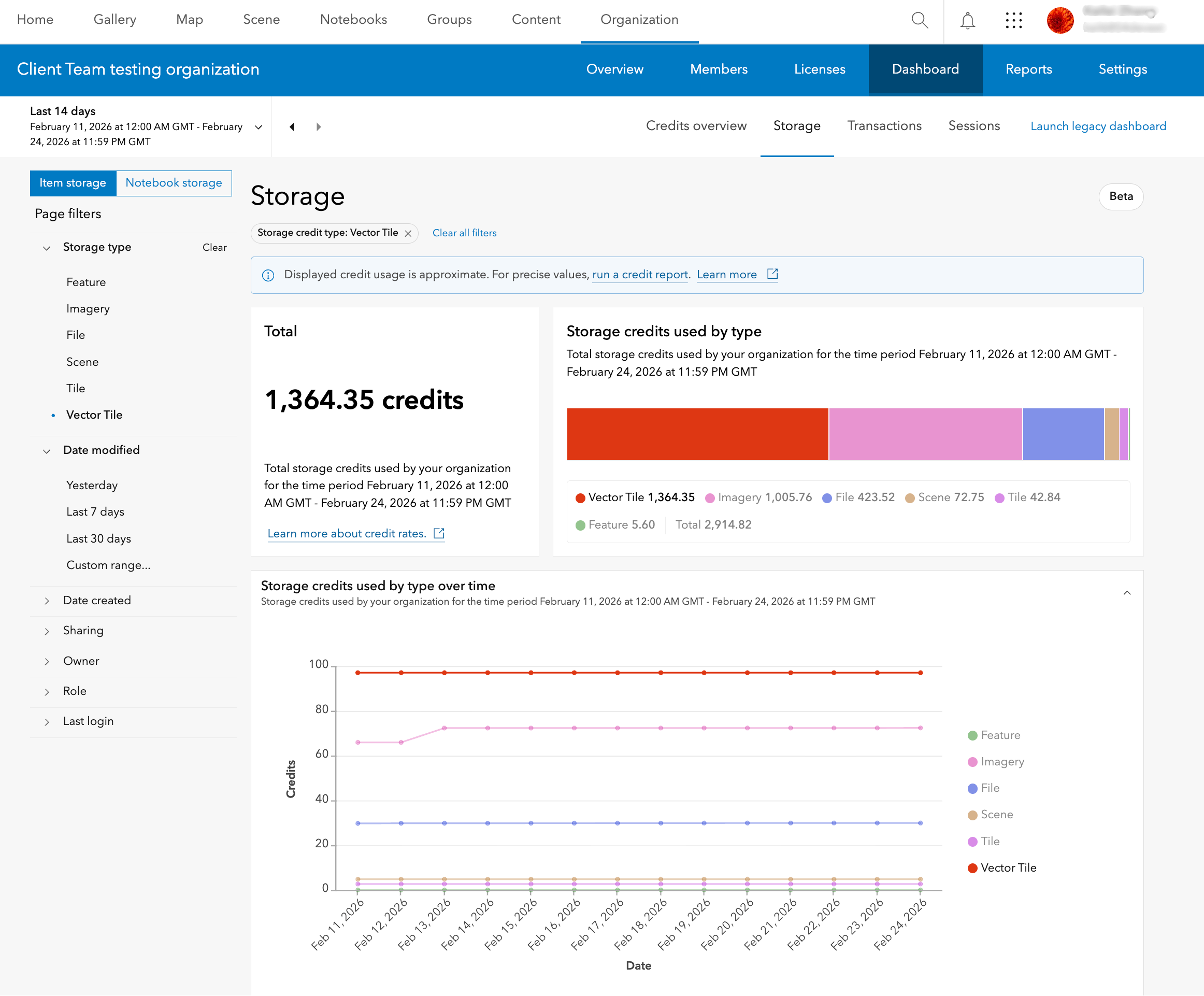Image resolution: width=1204 pixels, height=996 pixels.
Task: Switch to Notebook storage toggle
Action: tap(174, 183)
